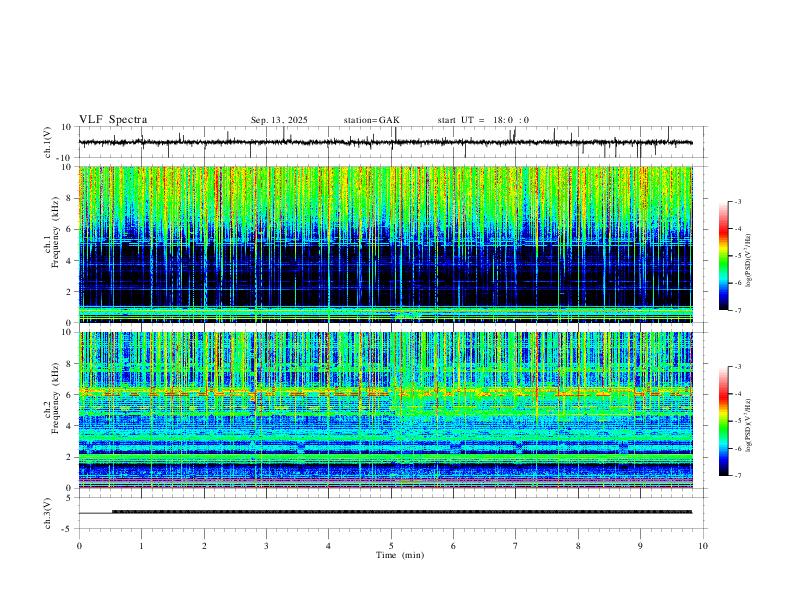Viewport: 792px width, 612px height.
Task: Click the lower color bar's "-3" label
Action: 737,367
